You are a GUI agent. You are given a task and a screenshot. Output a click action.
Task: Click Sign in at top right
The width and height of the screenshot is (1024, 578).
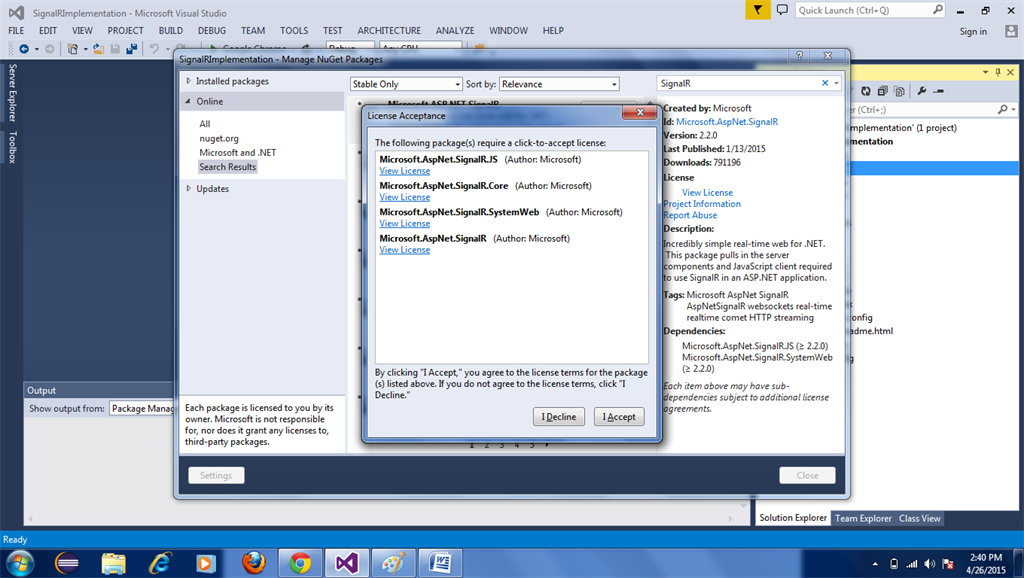tap(973, 31)
